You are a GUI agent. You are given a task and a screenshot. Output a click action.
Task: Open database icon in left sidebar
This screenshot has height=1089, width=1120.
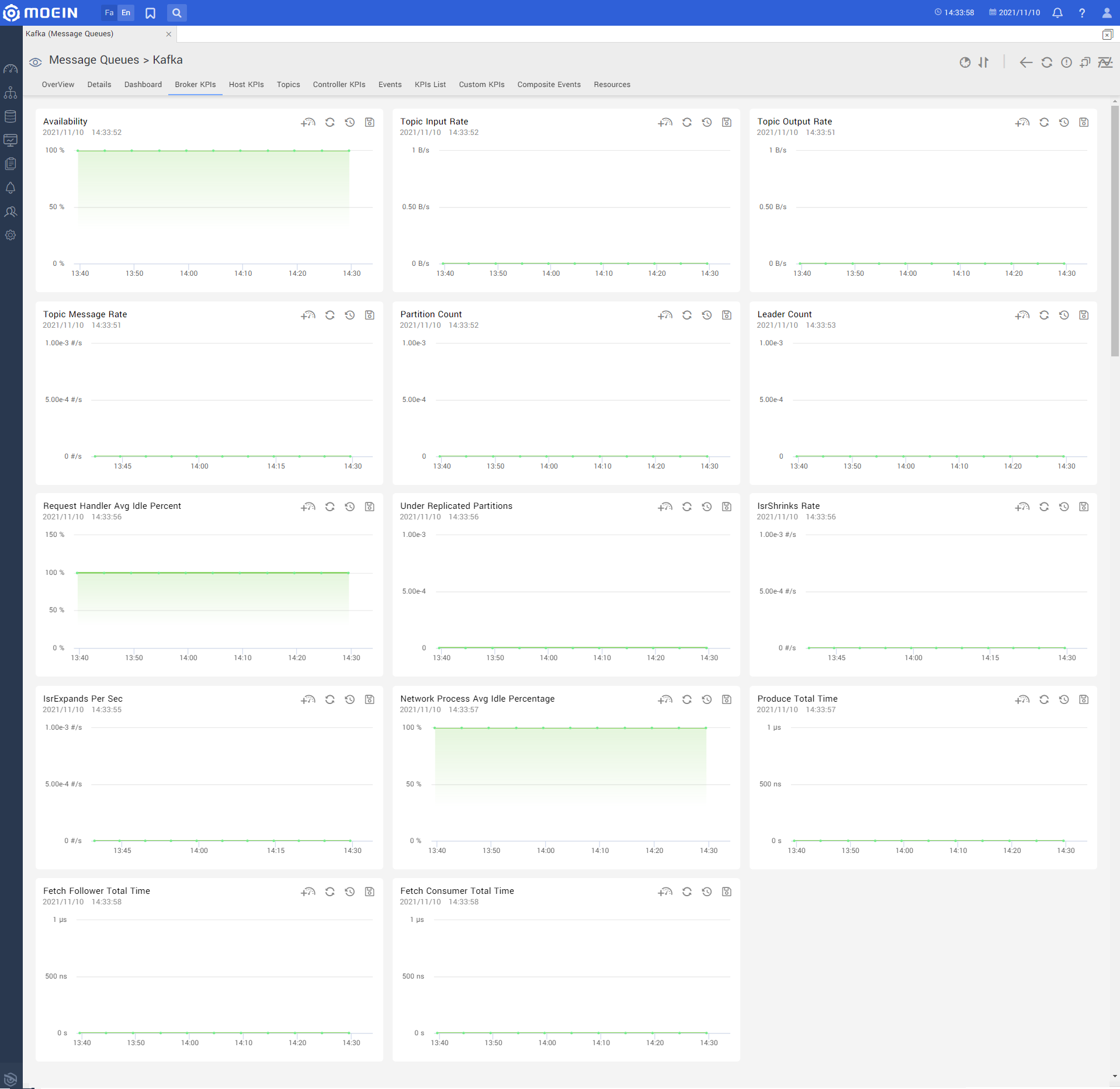click(11, 116)
